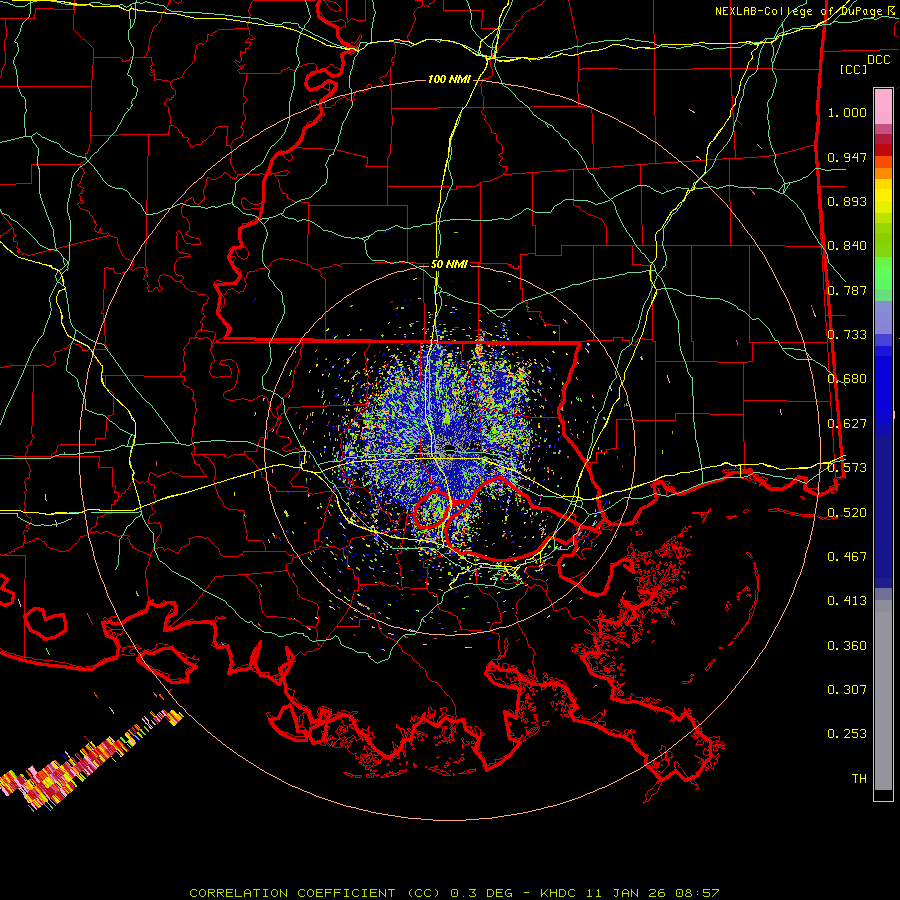
Task: Click the CORRELATION COEFFICIENT (CC) caption text
Action: [x=317, y=893]
